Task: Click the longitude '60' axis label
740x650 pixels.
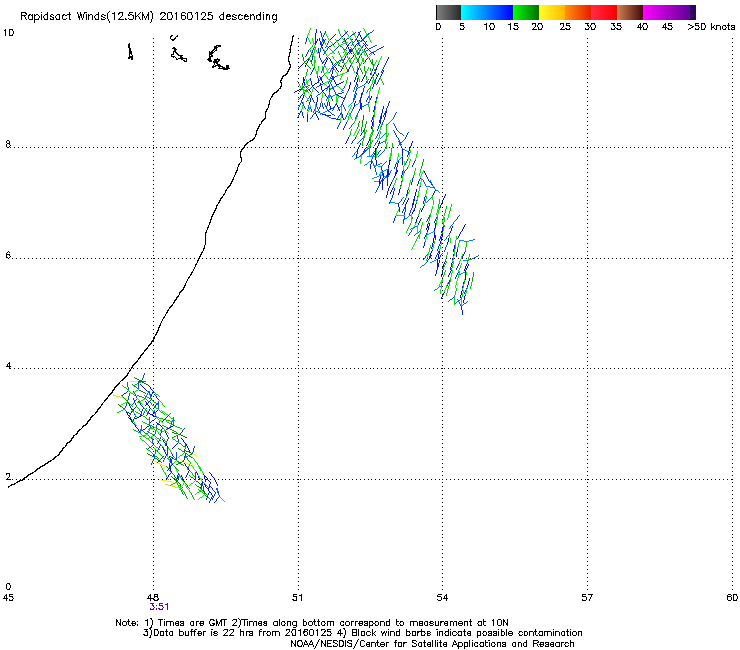Action: [x=732, y=598]
